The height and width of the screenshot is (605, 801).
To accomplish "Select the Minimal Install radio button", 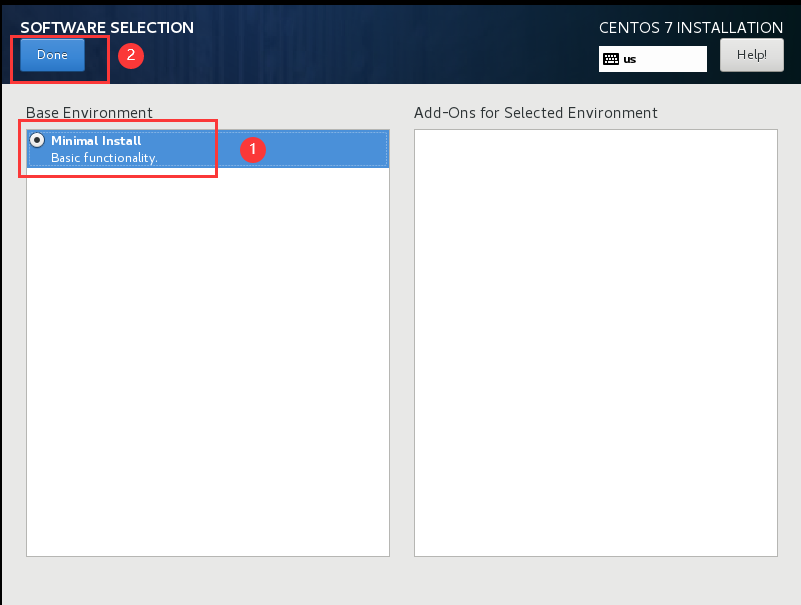I will 37,140.
